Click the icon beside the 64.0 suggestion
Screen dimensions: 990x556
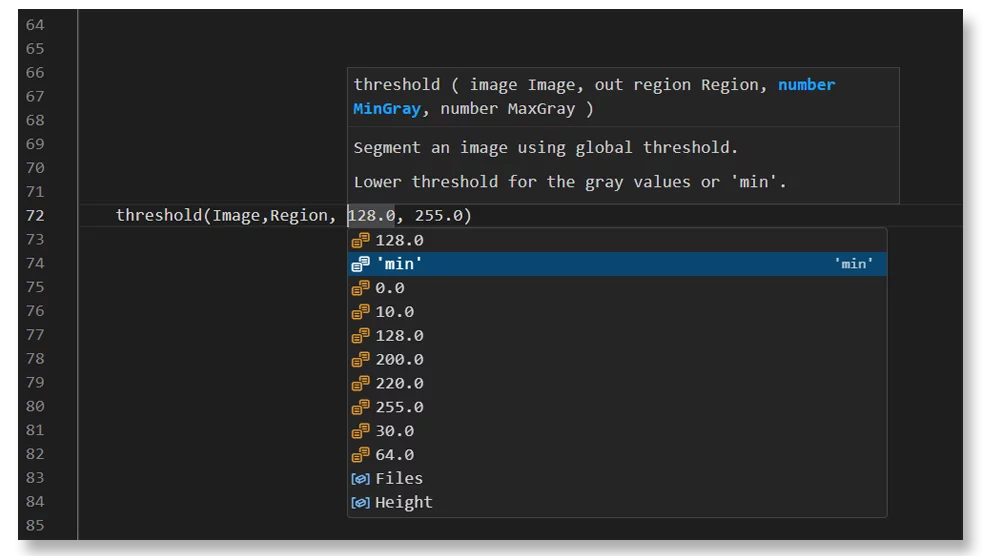coord(361,455)
